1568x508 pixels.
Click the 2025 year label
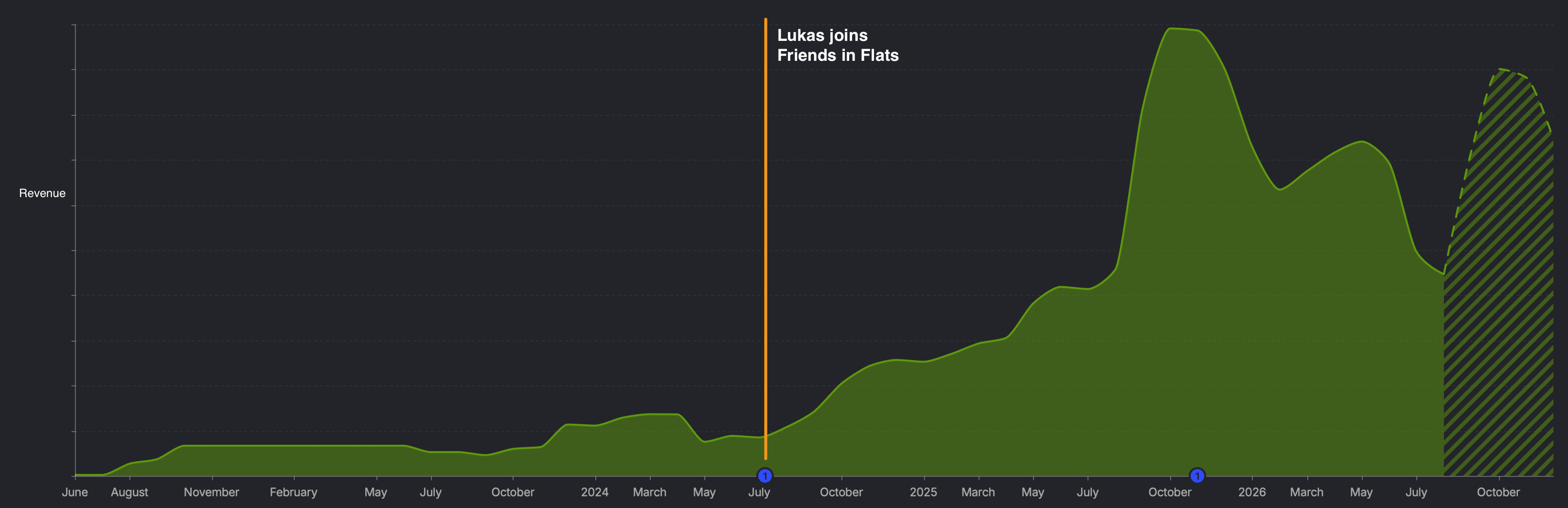click(924, 492)
